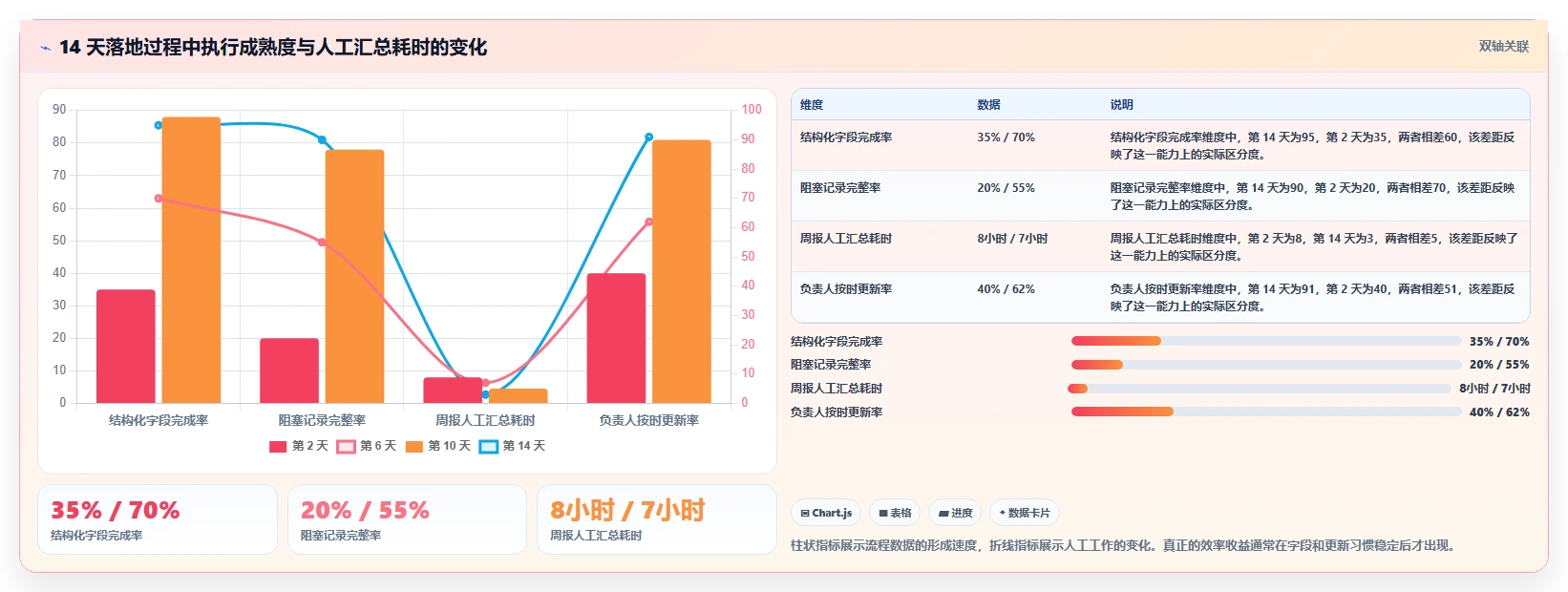This screenshot has height=592, width=1568.
Task: Click the pink line point above 负责人按时更新率
Action: [x=649, y=222]
